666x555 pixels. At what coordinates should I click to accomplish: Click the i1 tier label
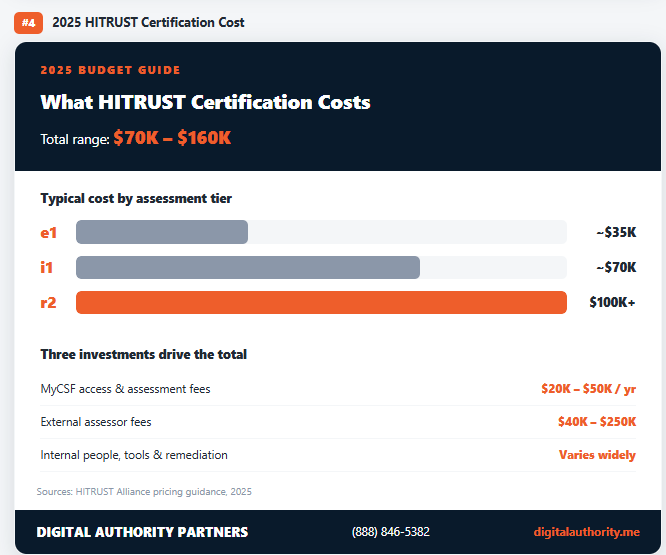point(46,268)
